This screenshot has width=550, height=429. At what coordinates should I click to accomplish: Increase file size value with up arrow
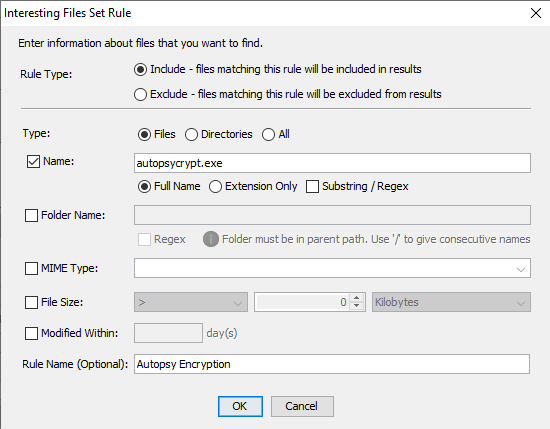(x=357, y=298)
